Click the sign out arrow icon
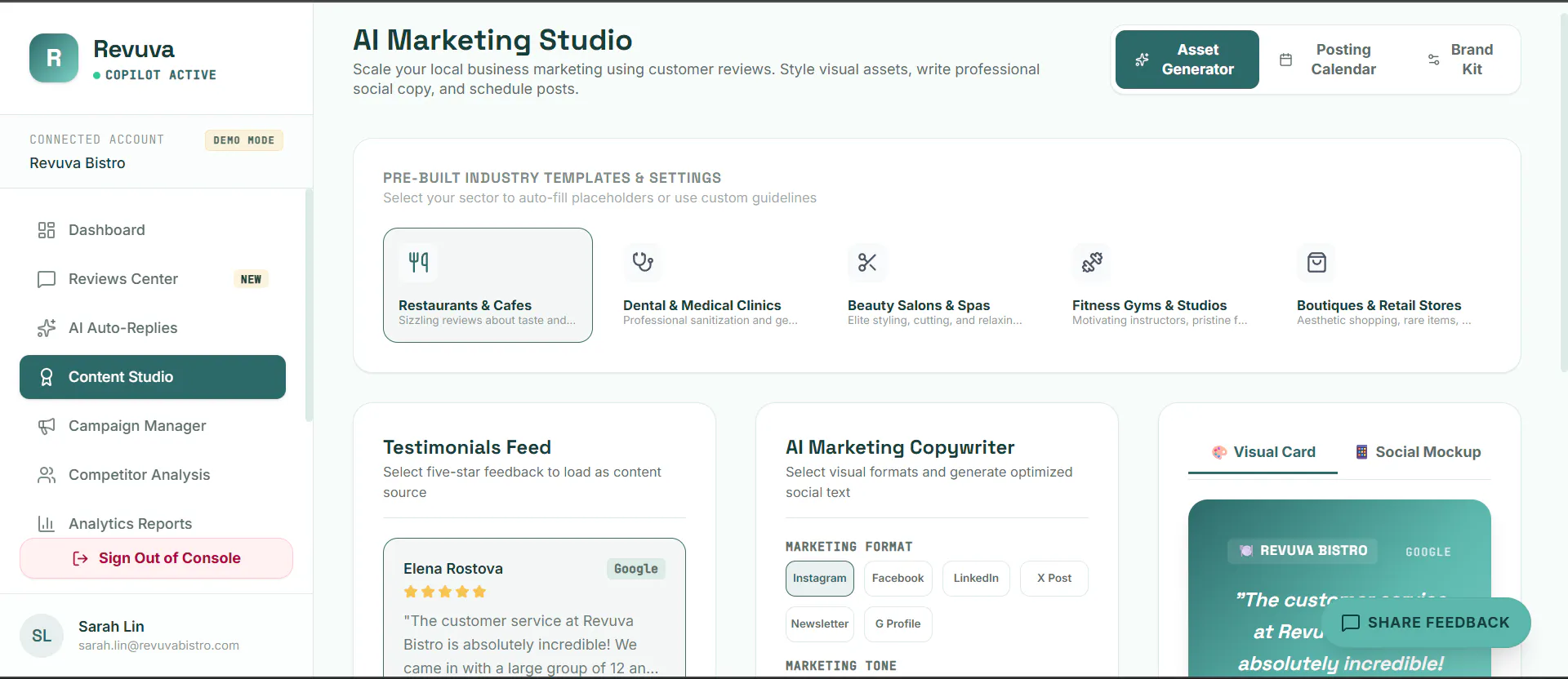1568x679 pixels. pyautogui.click(x=80, y=558)
